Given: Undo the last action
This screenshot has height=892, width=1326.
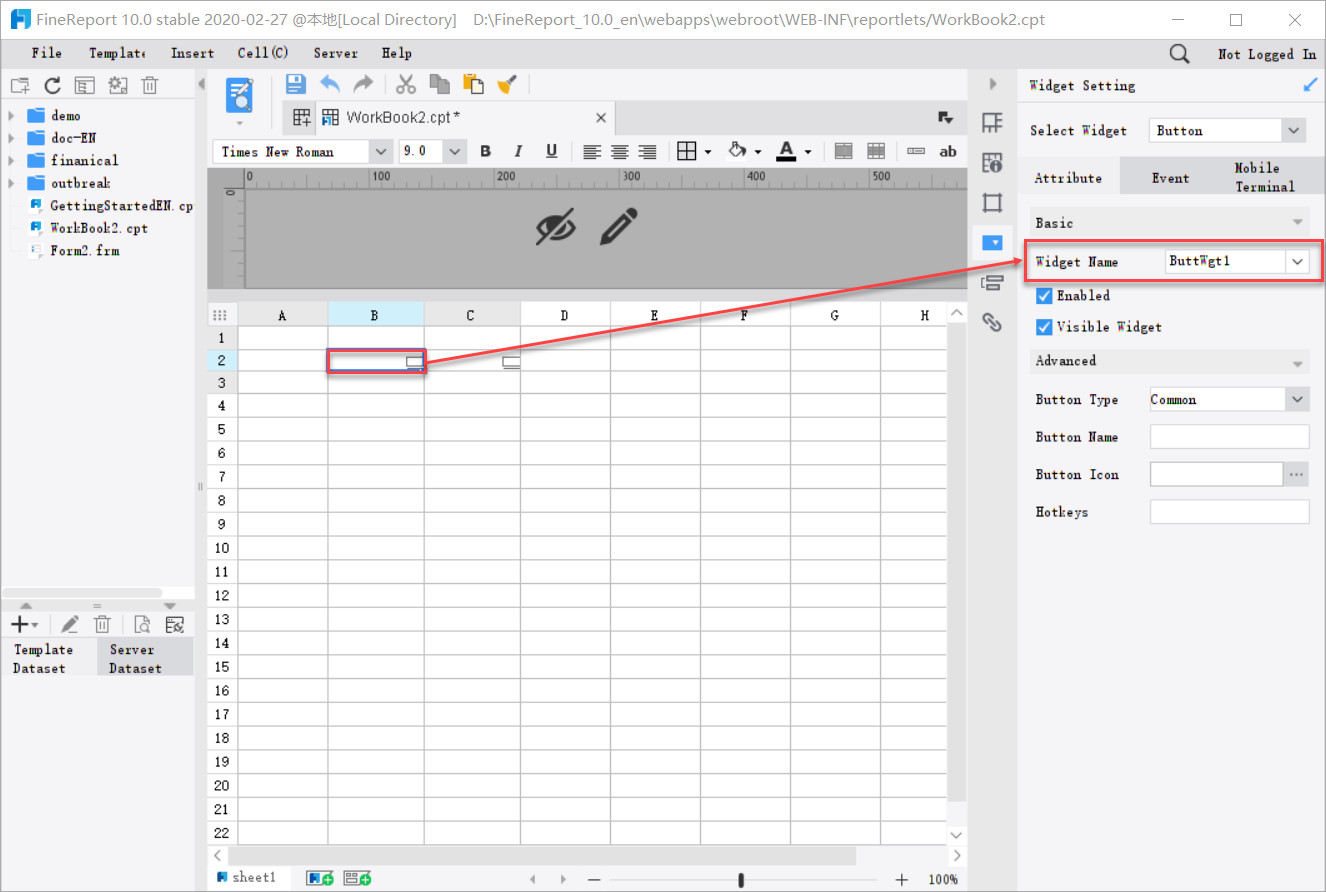Looking at the screenshot, I should 330,84.
